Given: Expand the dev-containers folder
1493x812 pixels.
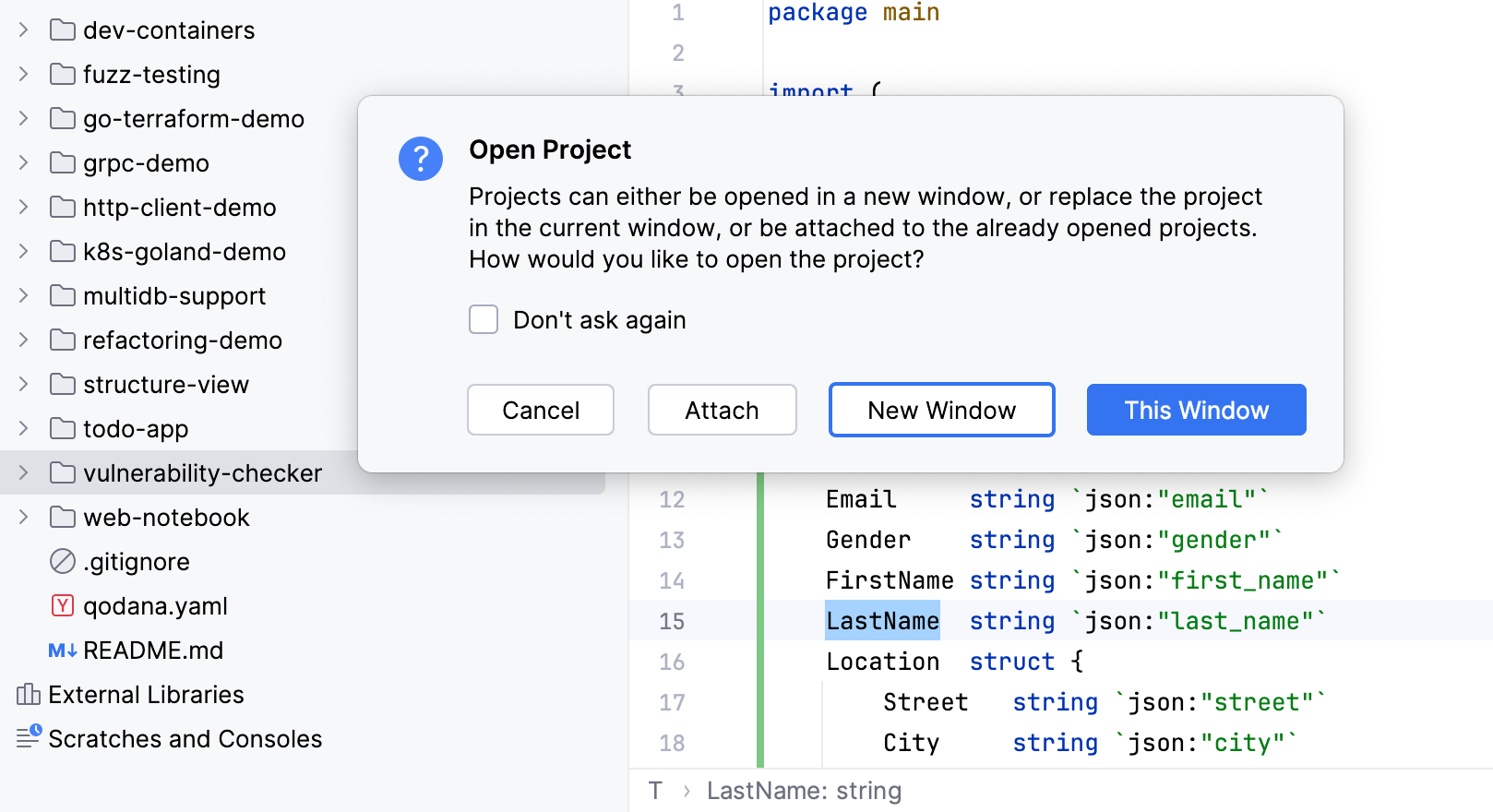Looking at the screenshot, I should (x=23, y=30).
